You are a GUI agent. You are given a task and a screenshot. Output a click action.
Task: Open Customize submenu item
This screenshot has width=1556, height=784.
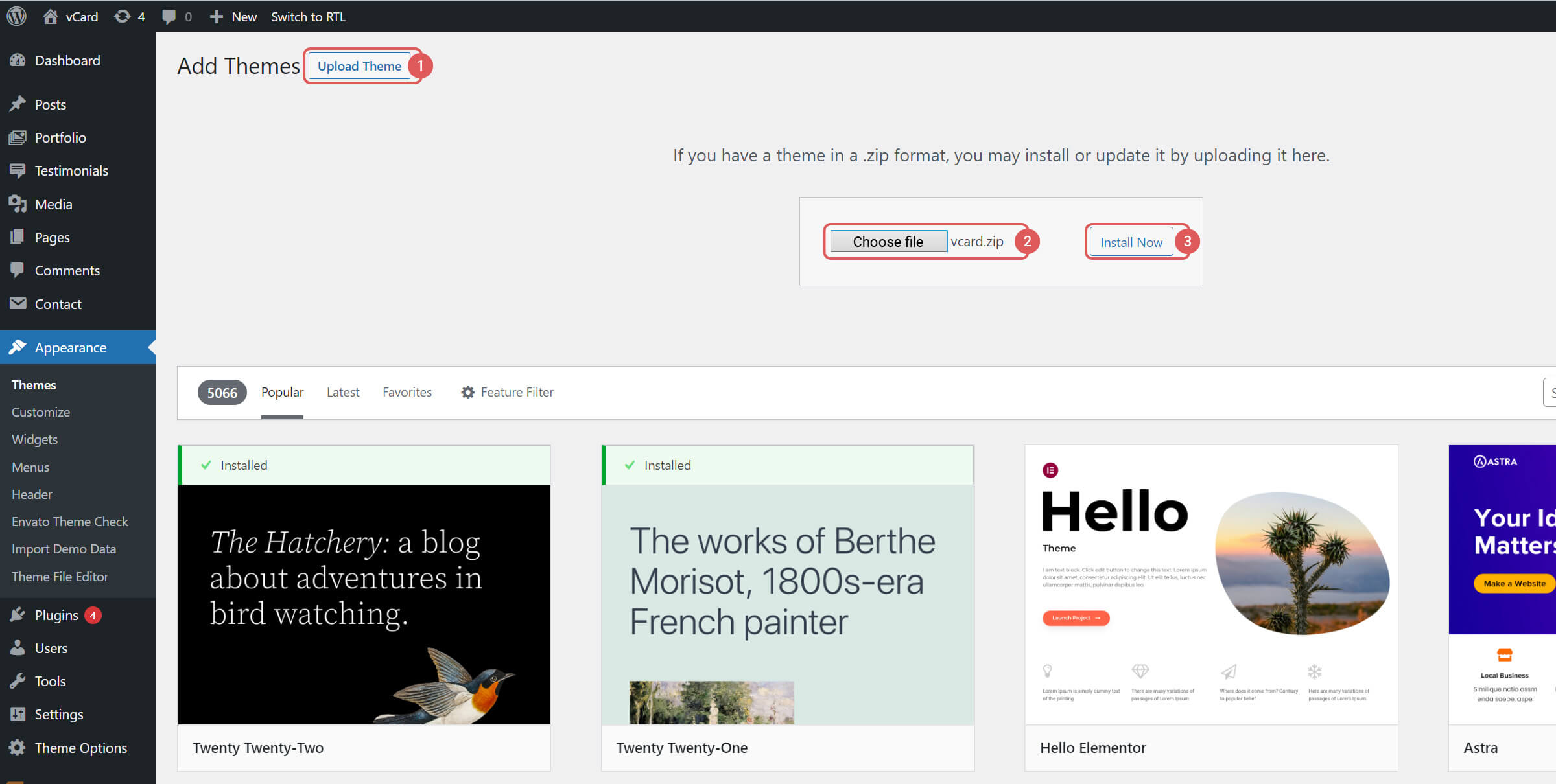(x=41, y=412)
